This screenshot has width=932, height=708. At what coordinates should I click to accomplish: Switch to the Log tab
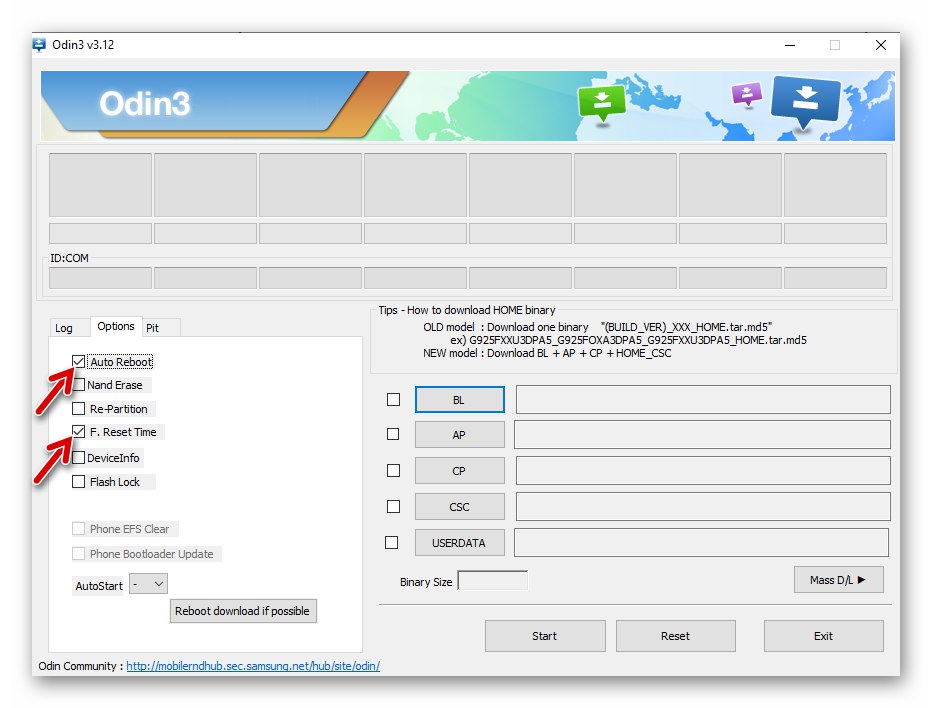66,327
